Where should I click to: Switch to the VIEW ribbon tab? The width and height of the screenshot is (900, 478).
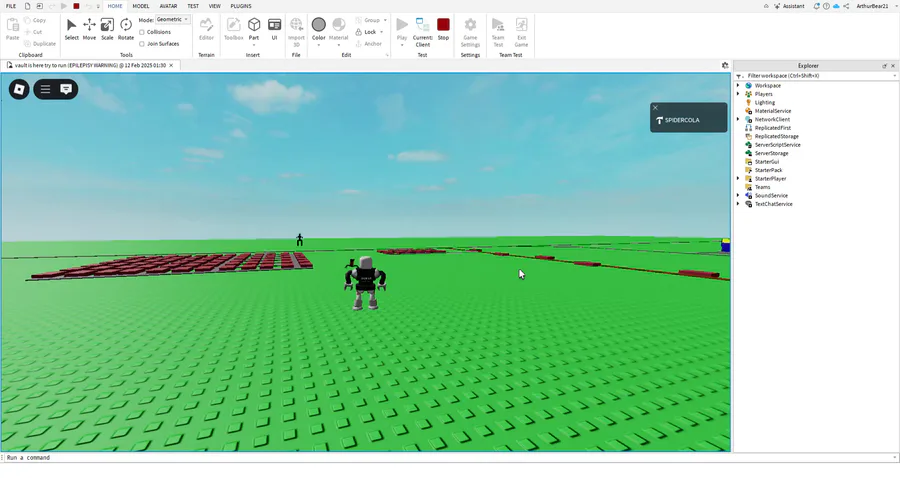(215, 6)
